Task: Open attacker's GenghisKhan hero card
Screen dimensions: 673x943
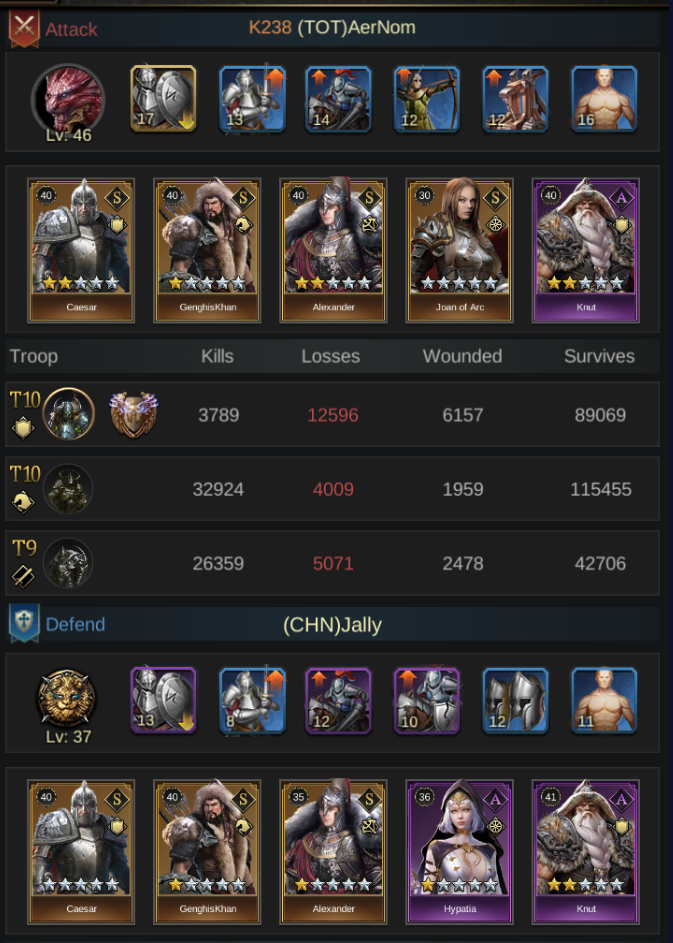Action: [207, 250]
